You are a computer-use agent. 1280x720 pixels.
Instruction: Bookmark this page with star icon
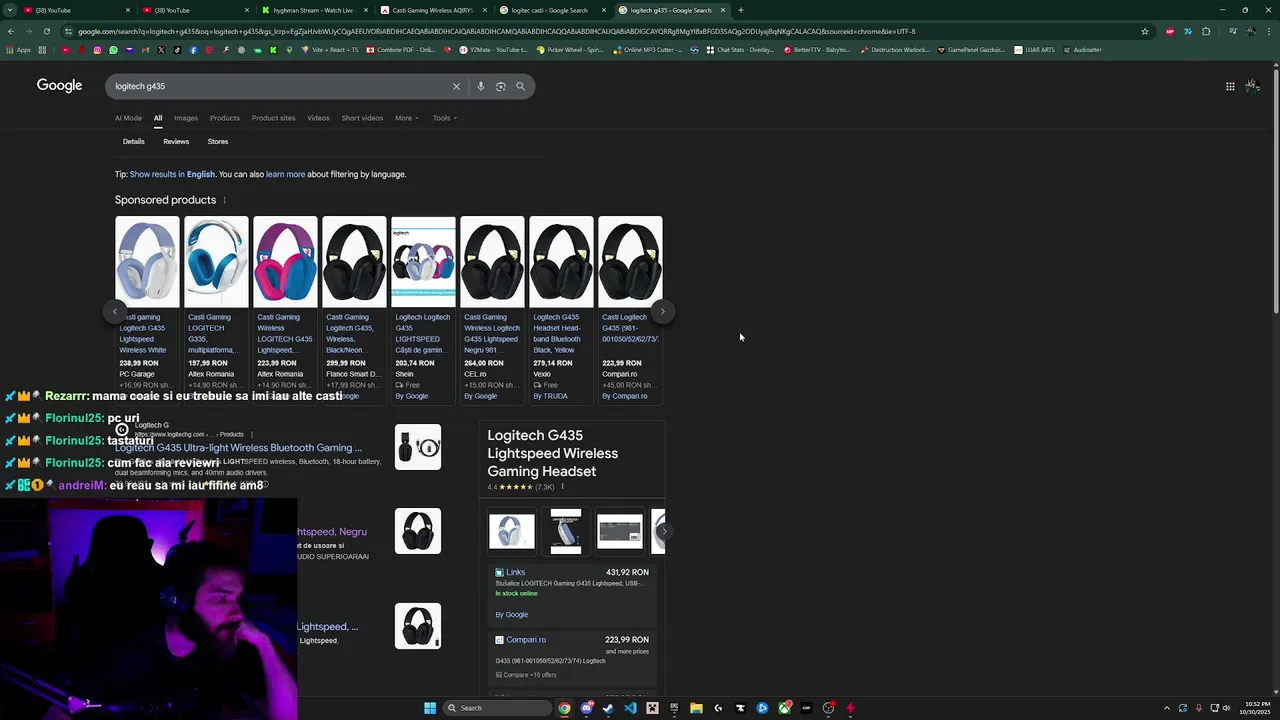coord(1145,31)
